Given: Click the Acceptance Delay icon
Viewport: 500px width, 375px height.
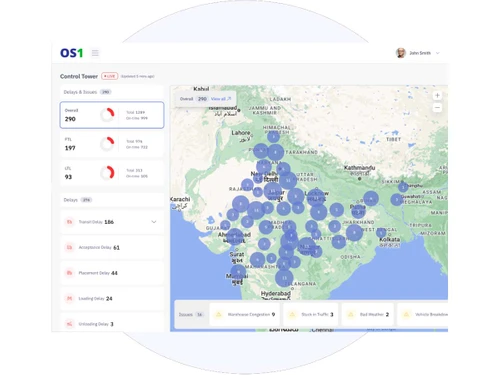Looking at the screenshot, I should [x=69, y=247].
